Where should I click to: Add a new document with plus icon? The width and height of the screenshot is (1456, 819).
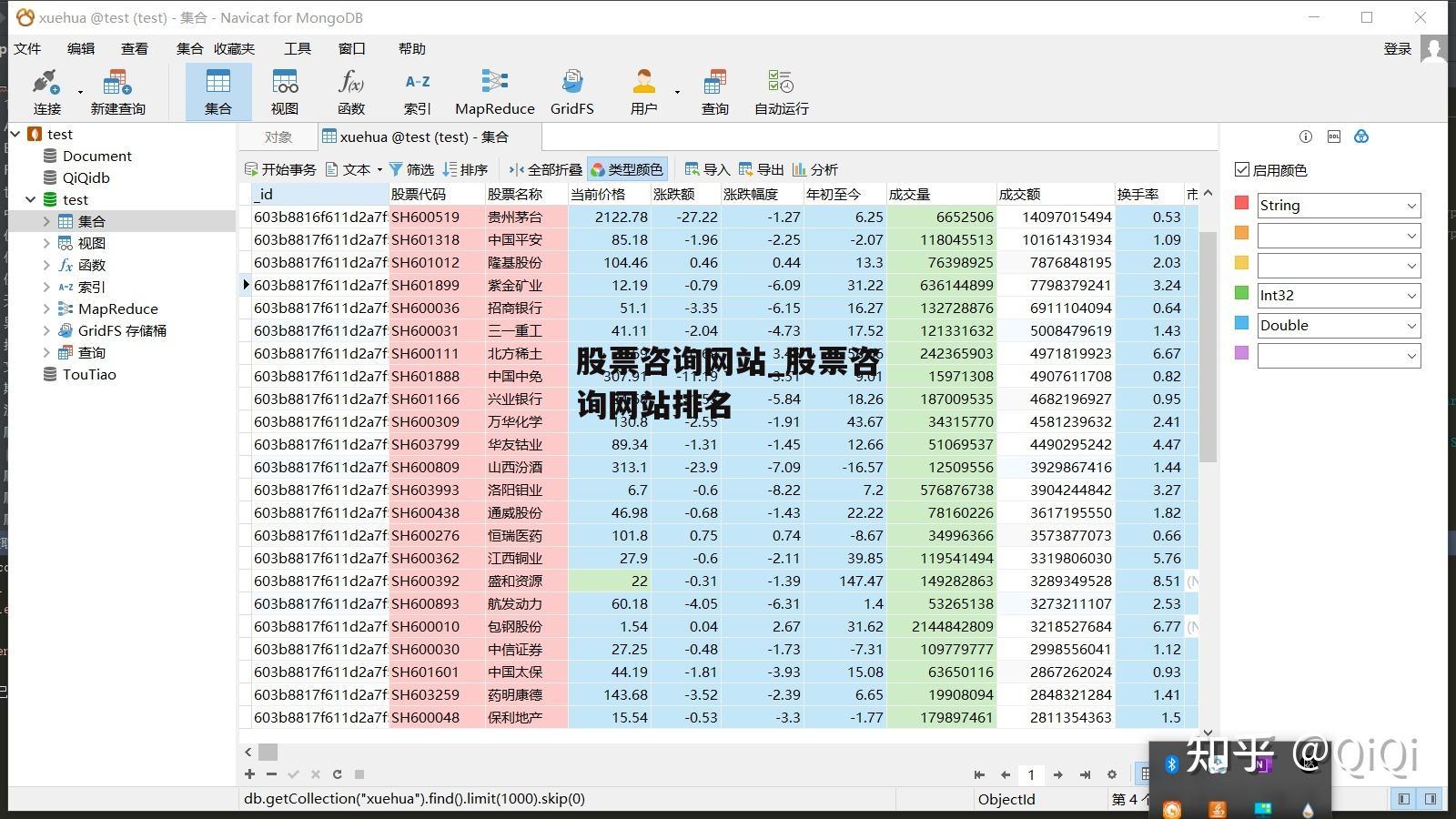[249, 774]
